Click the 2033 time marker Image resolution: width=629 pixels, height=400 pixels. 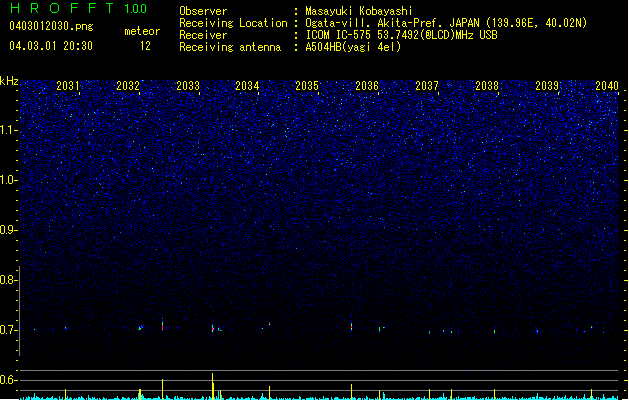tap(188, 85)
